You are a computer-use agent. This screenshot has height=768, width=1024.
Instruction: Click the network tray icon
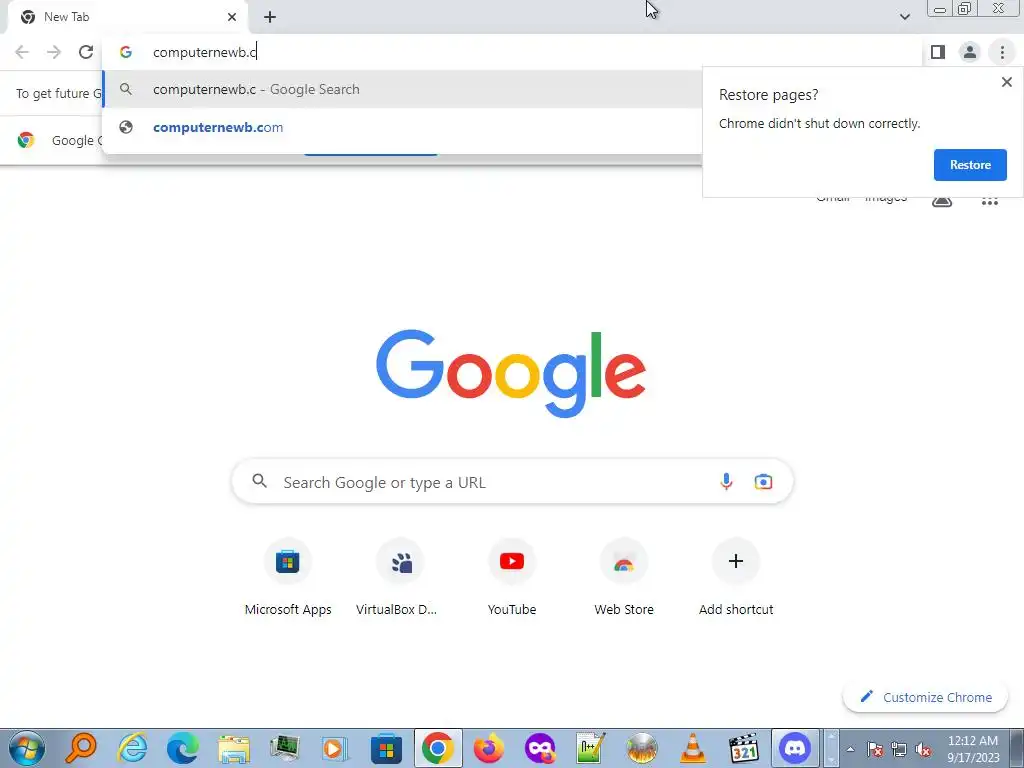(899, 750)
